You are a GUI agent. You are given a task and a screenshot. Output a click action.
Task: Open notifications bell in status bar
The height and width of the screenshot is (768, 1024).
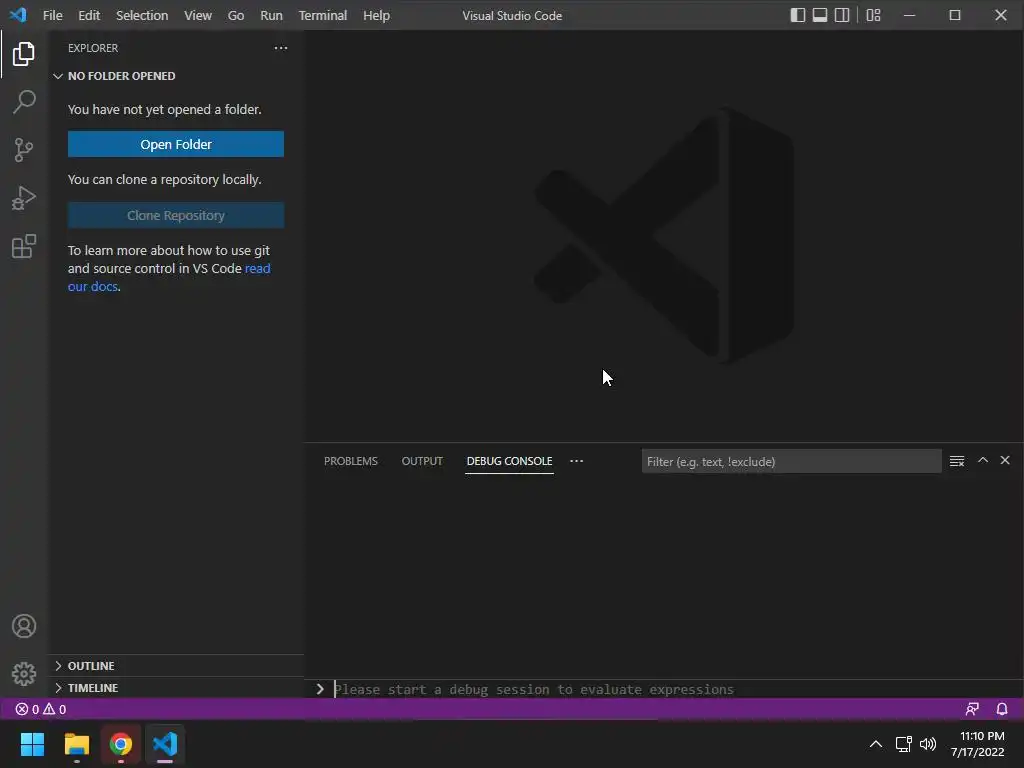[1002, 709]
